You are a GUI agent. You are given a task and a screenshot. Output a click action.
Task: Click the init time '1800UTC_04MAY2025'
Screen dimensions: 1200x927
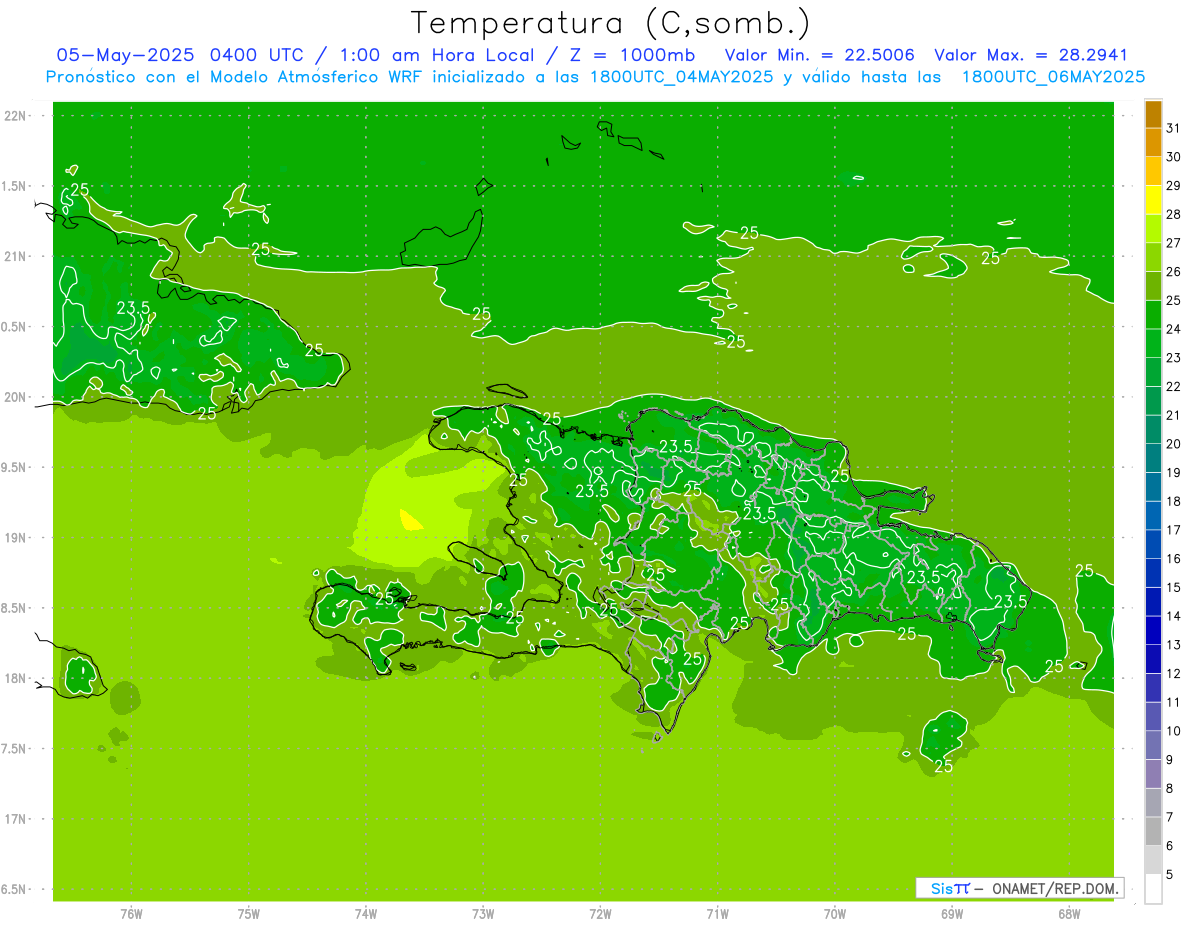pos(684,77)
